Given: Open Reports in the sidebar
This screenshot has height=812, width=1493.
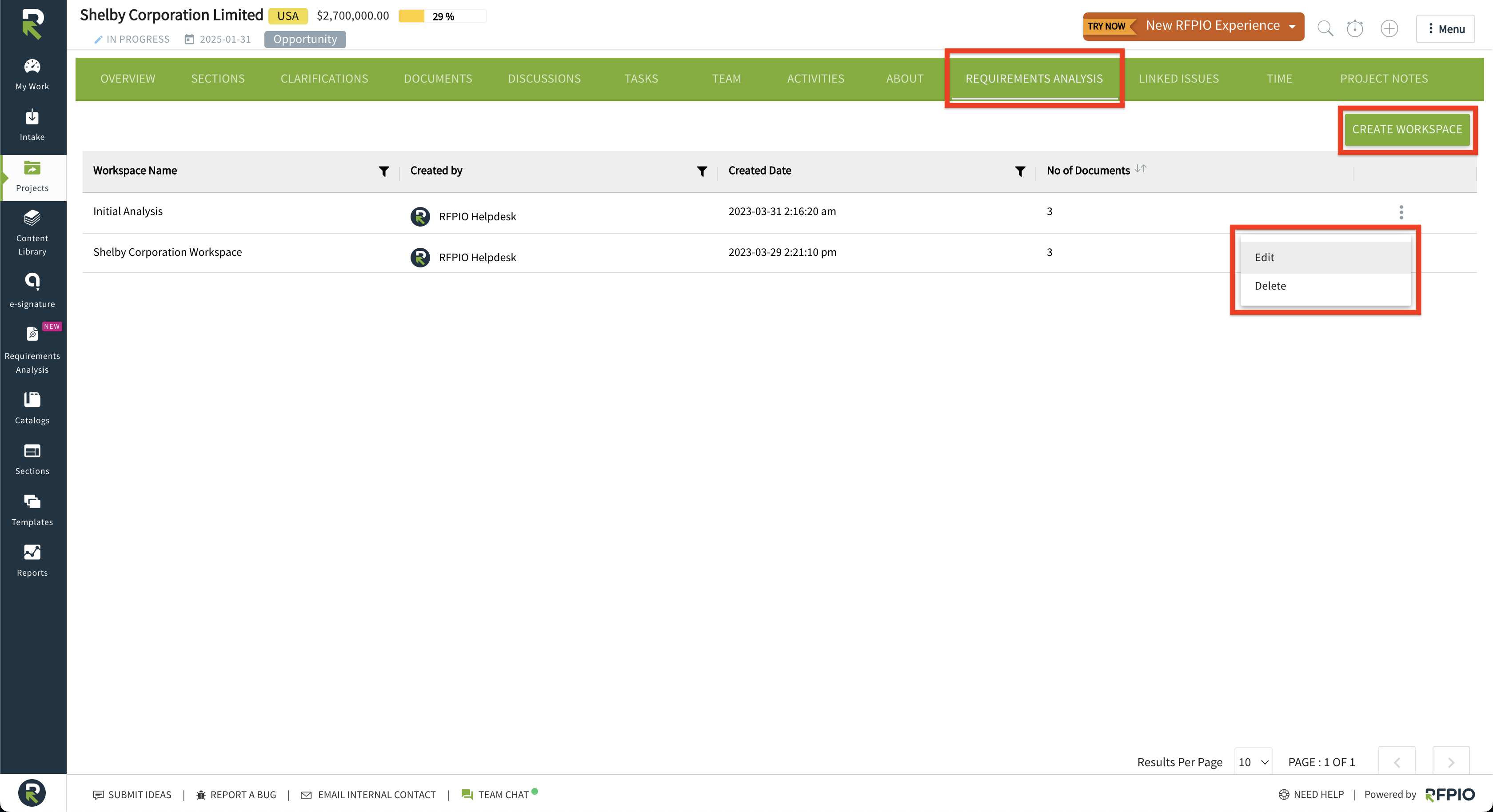Looking at the screenshot, I should [x=32, y=561].
